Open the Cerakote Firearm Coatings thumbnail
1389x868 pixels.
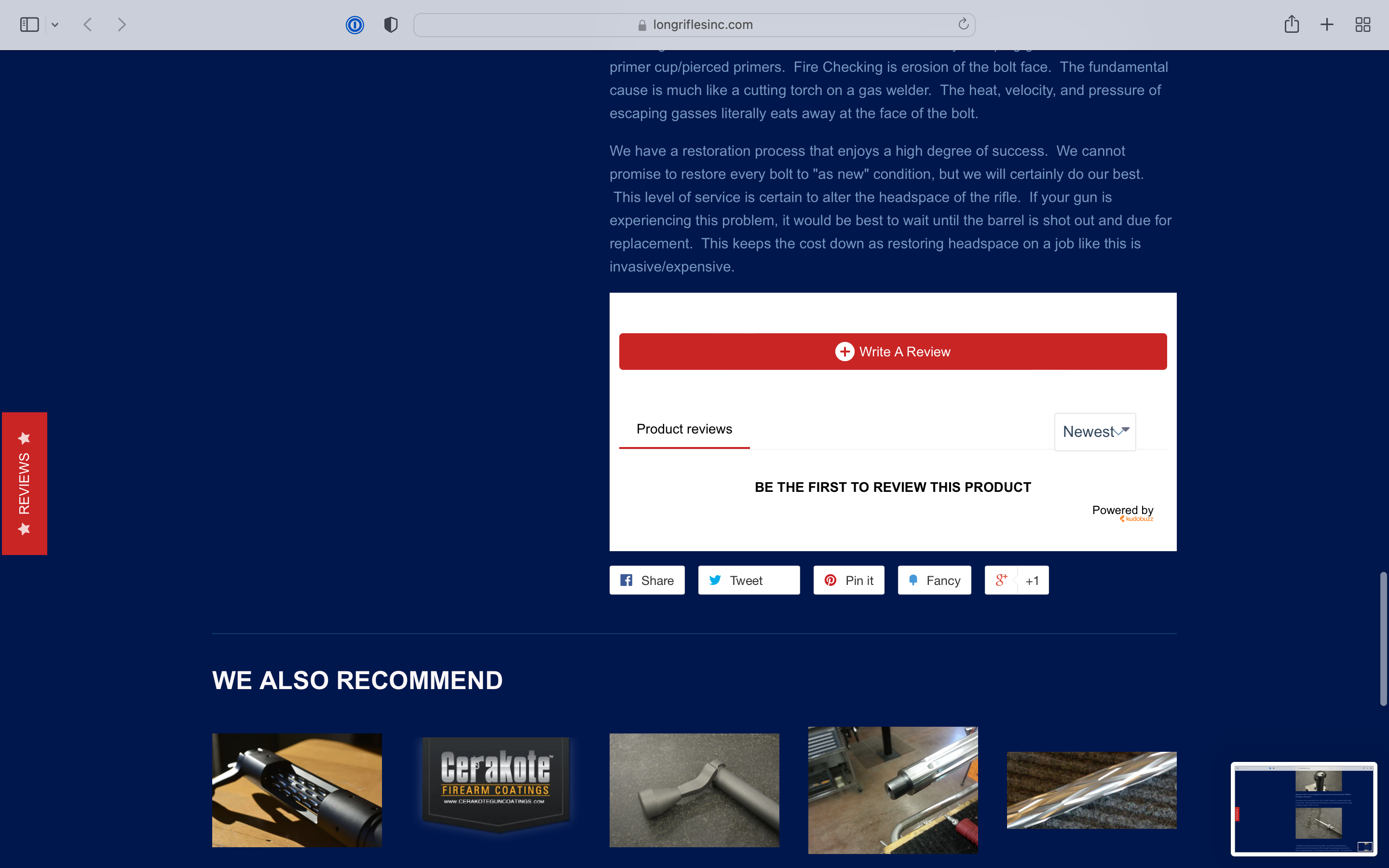point(496,784)
